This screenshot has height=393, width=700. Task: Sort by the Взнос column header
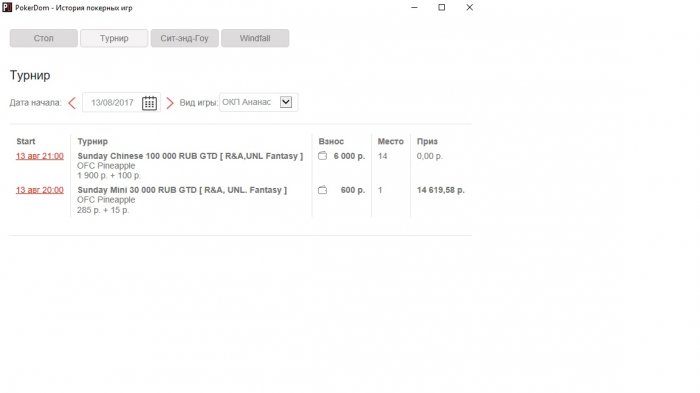pyautogui.click(x=331, y=141)
